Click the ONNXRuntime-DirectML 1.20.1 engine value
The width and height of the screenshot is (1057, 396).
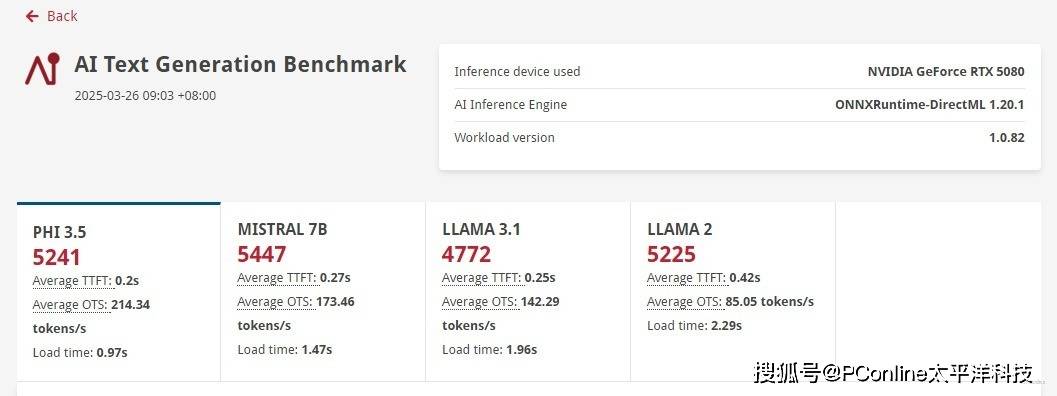point(930,105)
